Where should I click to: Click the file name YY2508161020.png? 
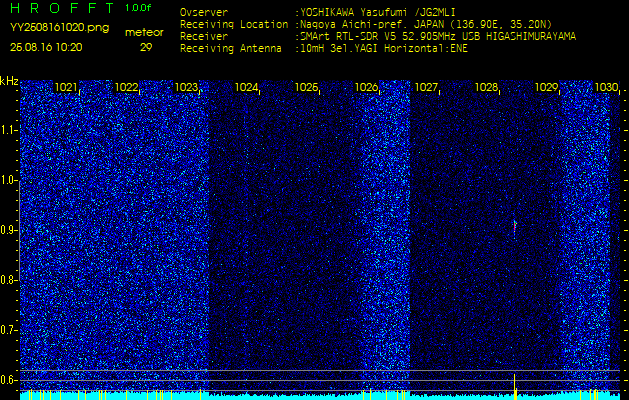[59, 28]
